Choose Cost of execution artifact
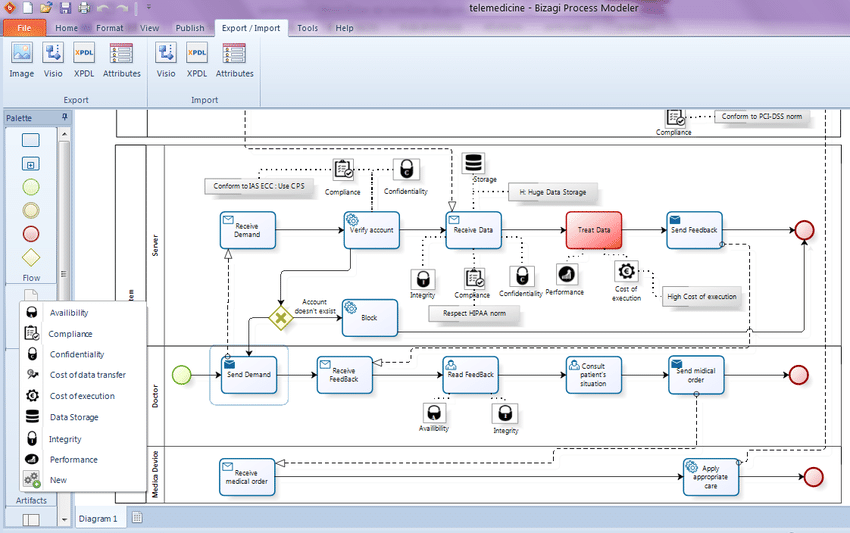Screen dimensions: 850x533 [x=83, y=396]
